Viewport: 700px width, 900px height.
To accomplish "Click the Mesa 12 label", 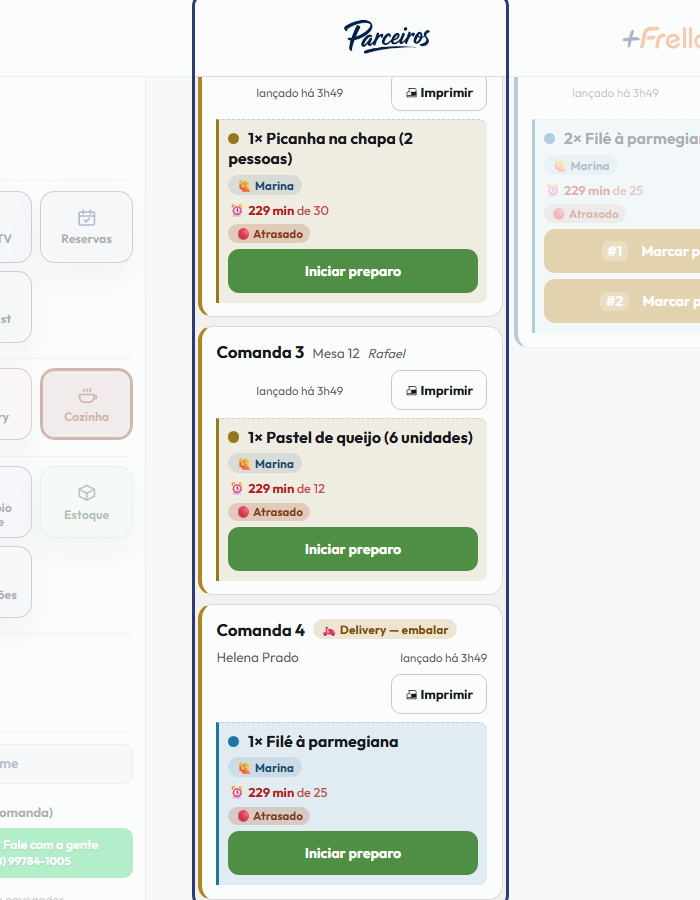I will coord(336,354).
